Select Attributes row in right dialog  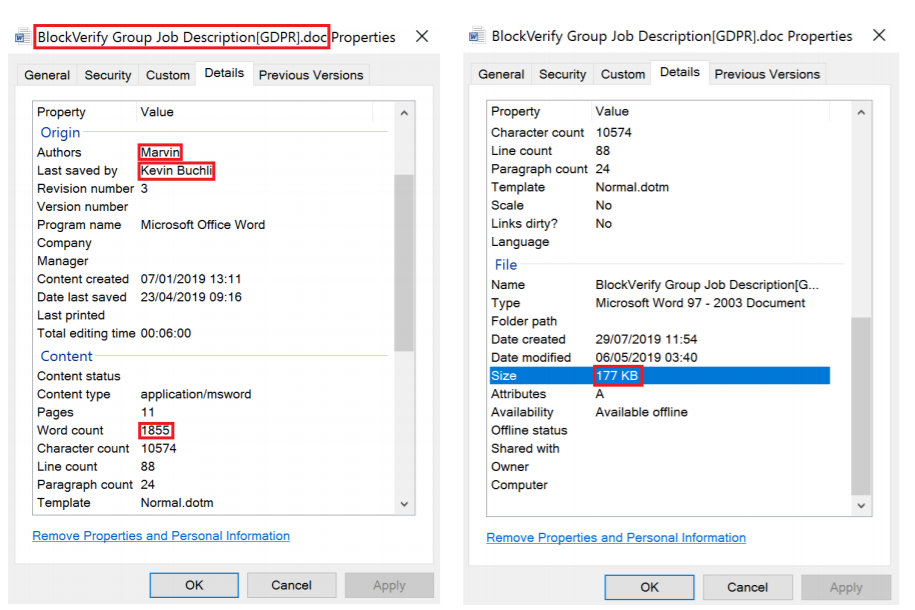point(659,394)
